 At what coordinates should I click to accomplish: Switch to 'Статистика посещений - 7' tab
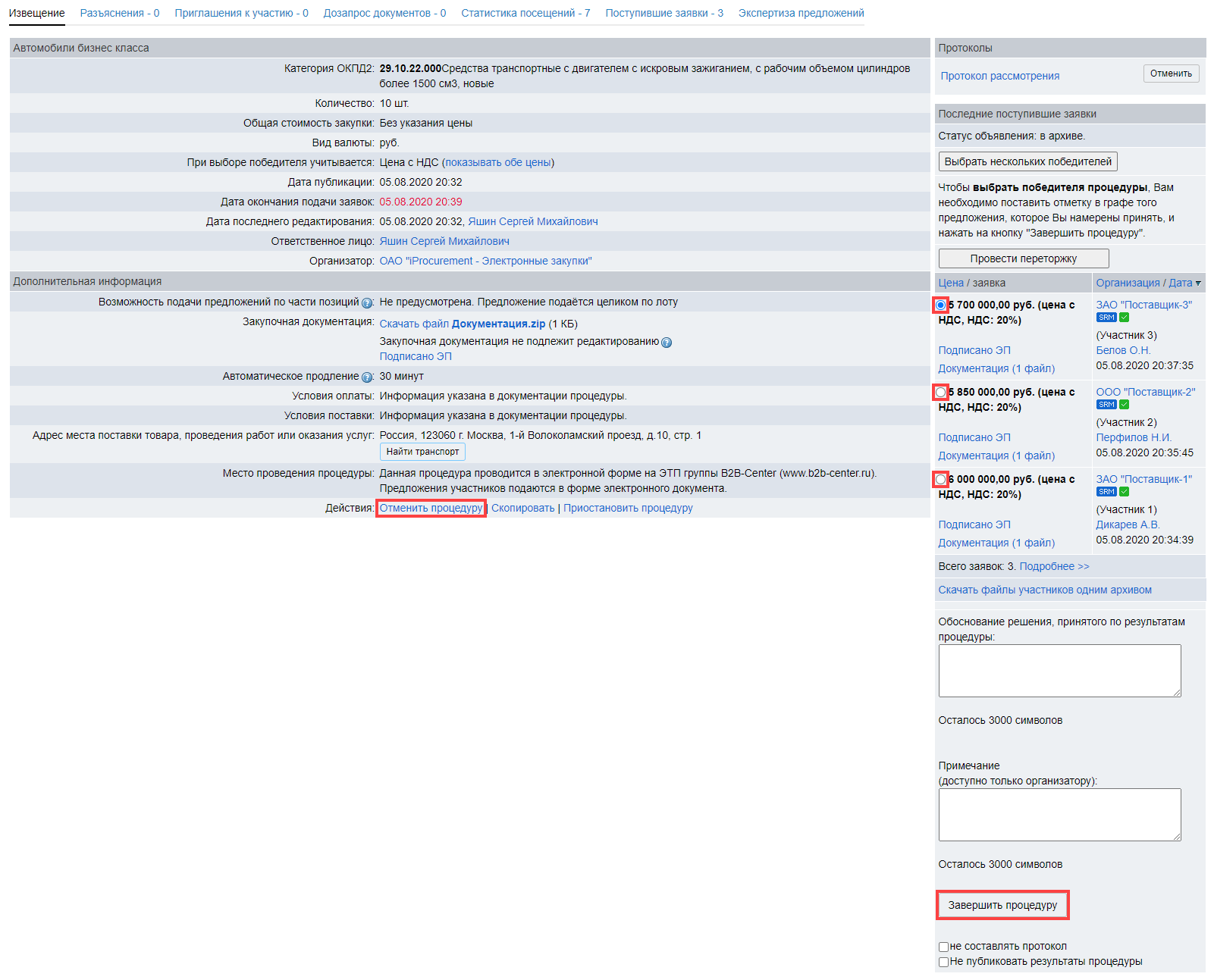pyautogui.click(x=525, y=13)
